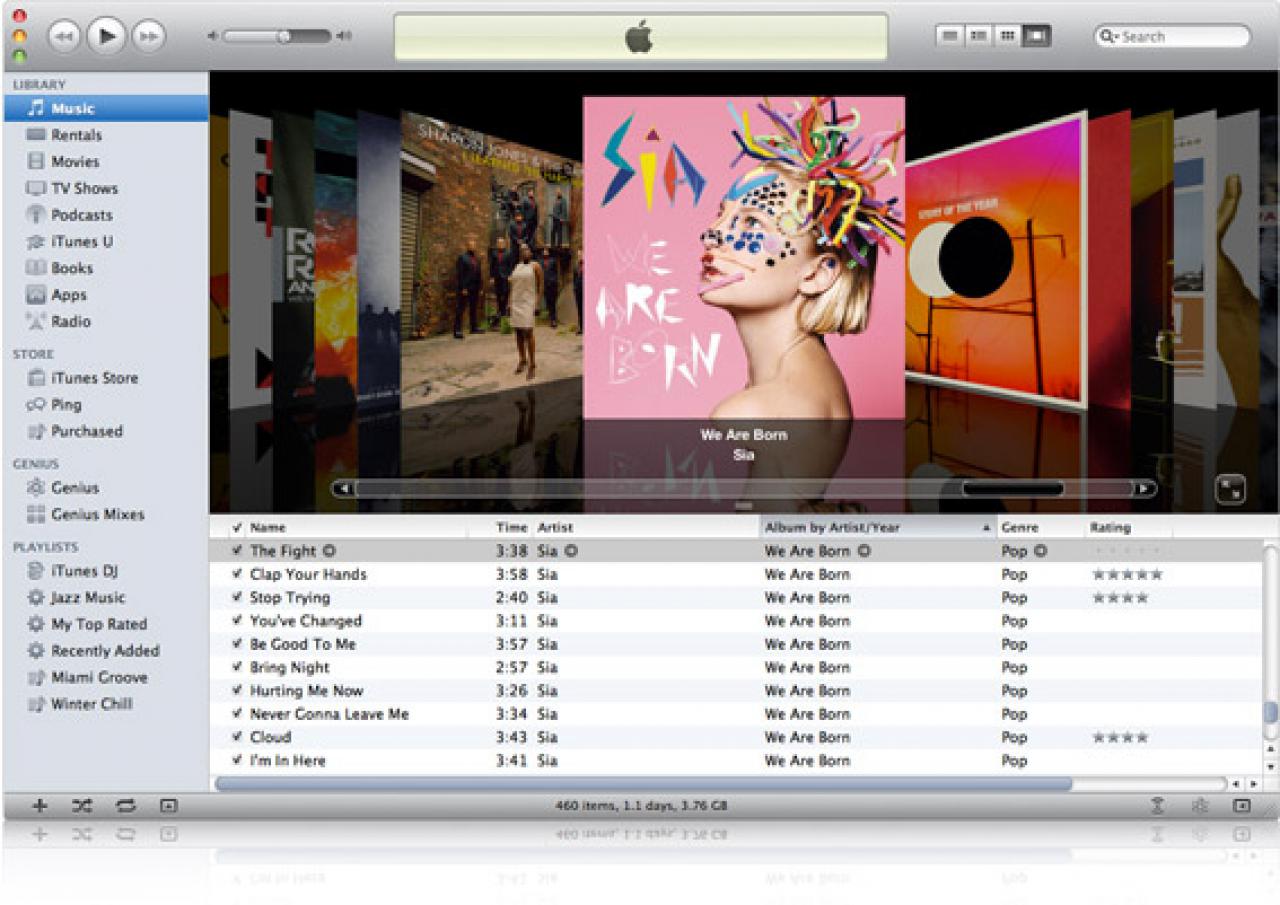The width and height of the screenshot is (1280, 905).
Task: Uncheck the song The Fight
Action: click(237, 551)
